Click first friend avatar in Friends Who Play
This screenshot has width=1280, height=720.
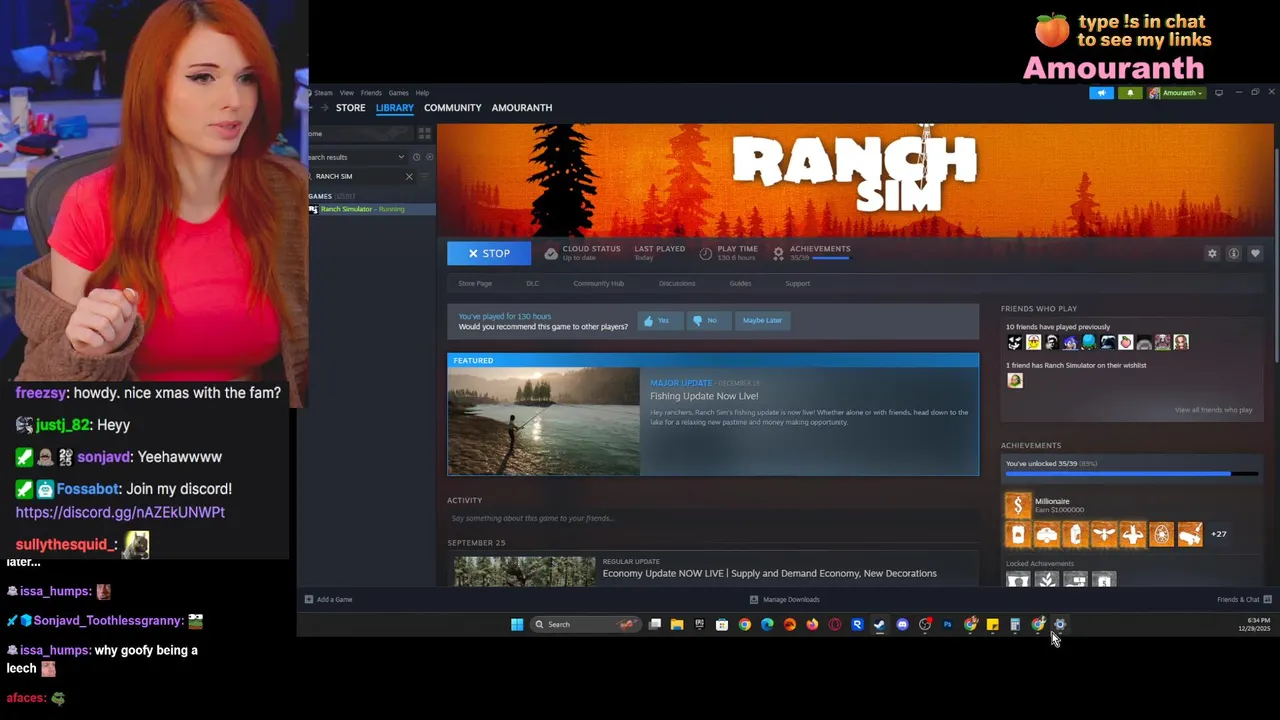(1015, 342)
